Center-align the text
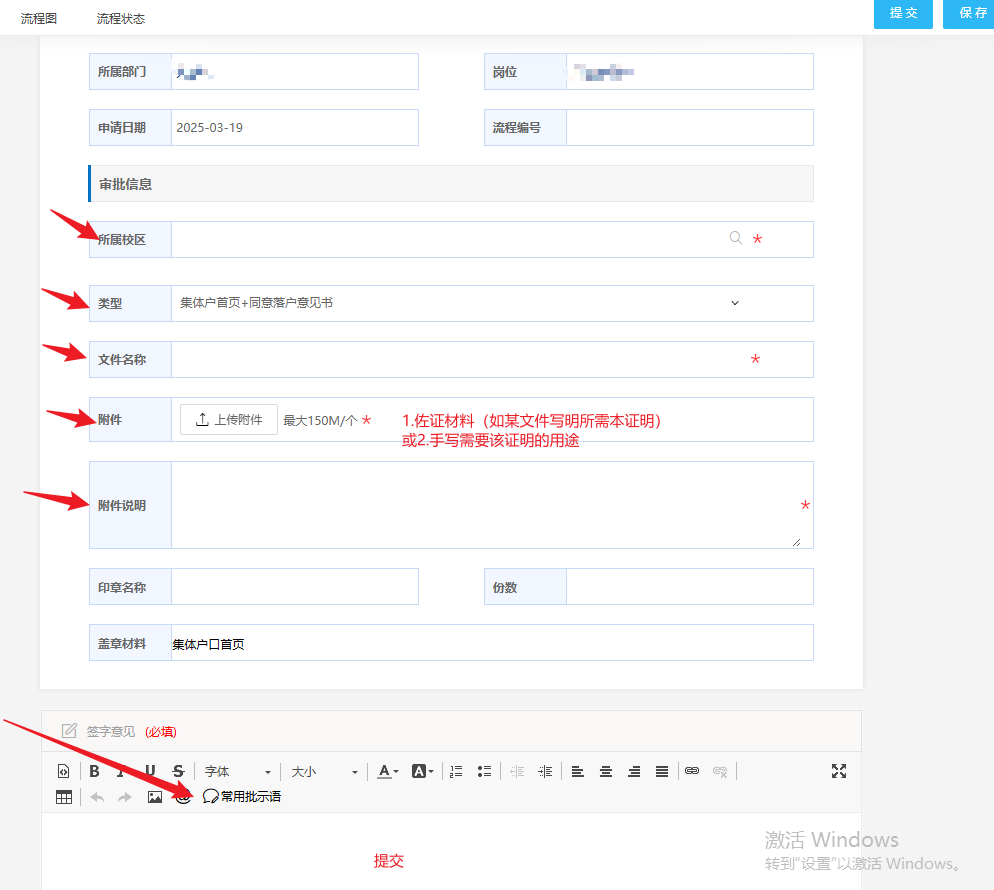The width and height of the screenshot is (994, 890). 606,771
